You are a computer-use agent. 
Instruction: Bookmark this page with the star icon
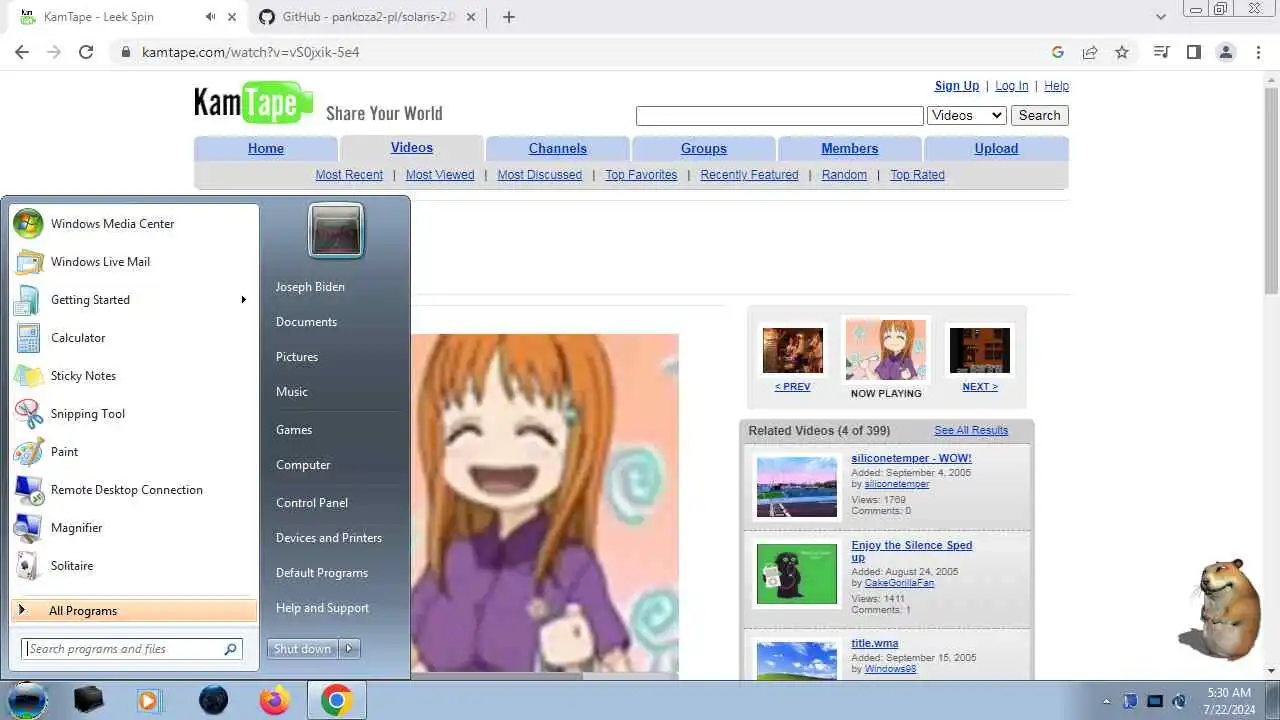coord(1122,52)
